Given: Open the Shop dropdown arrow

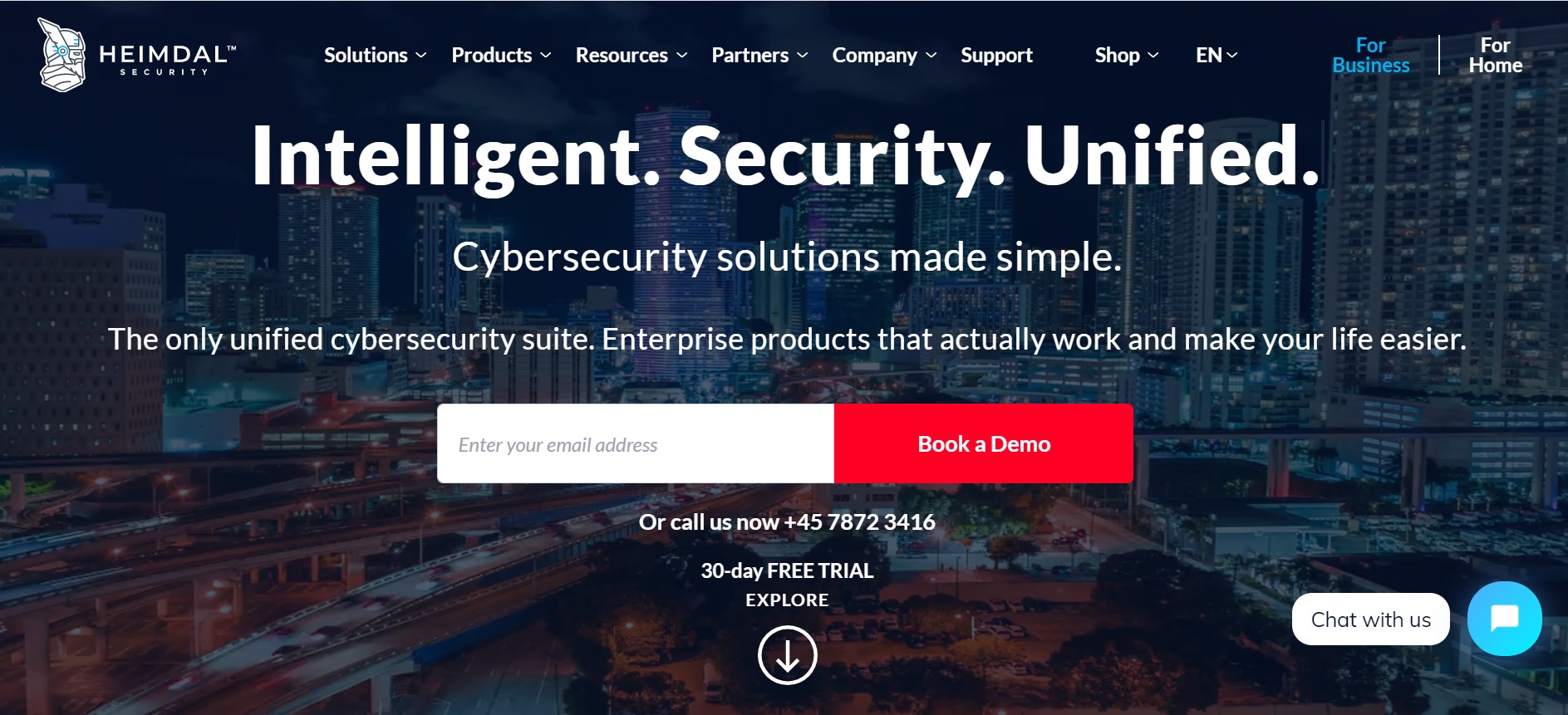Looking at the screenshot, I should point(1153,56).
